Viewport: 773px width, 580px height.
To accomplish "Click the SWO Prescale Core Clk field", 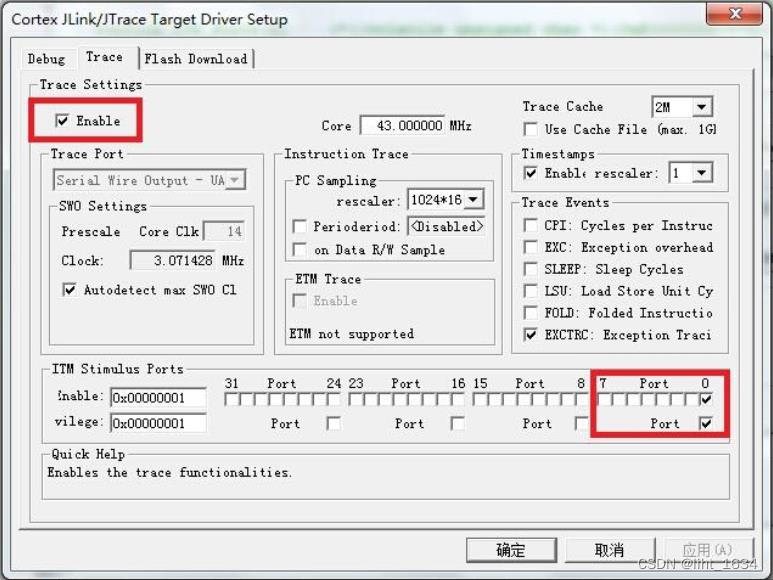I will pyautogui.click(x=224, y=232).
